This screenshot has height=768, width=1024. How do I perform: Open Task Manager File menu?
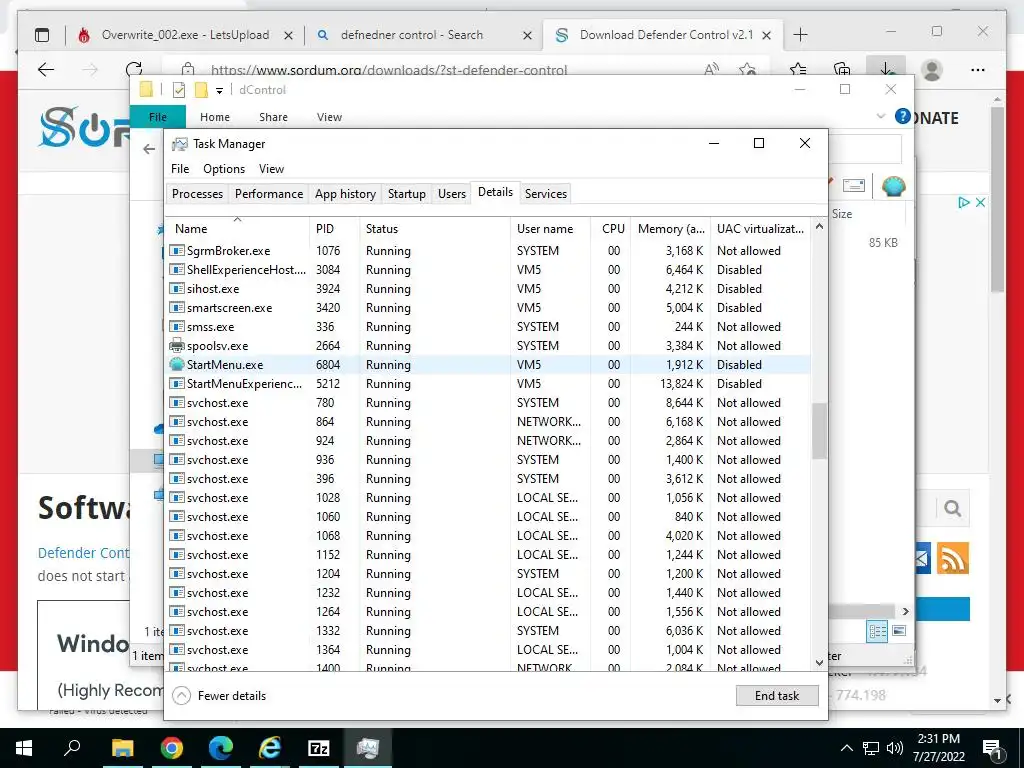(180, 168)
